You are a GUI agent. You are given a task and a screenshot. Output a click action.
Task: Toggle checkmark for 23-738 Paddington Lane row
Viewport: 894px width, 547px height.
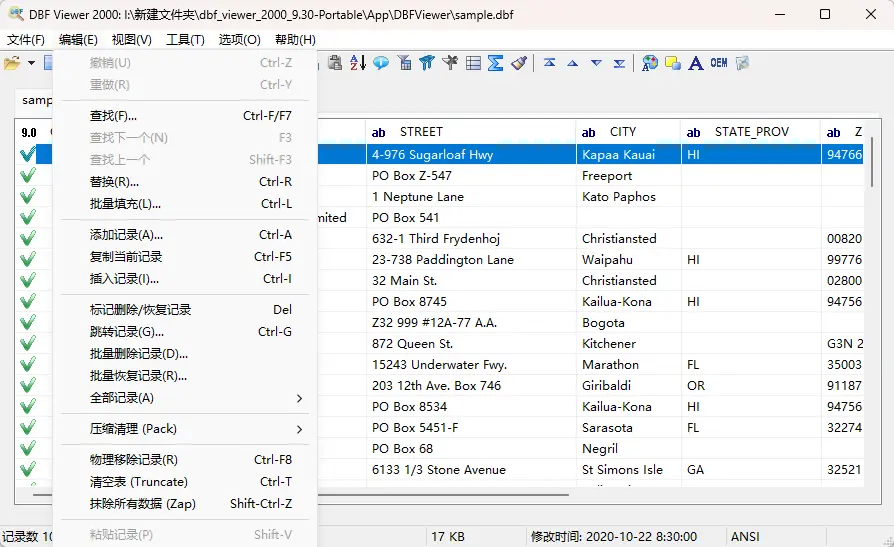click(27, 260)
